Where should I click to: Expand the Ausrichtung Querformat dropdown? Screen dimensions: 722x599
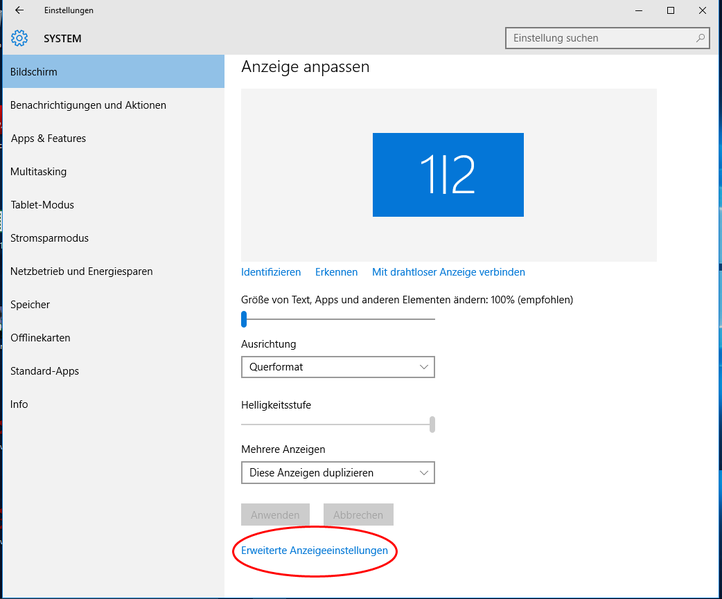click(x=338, y=367)
